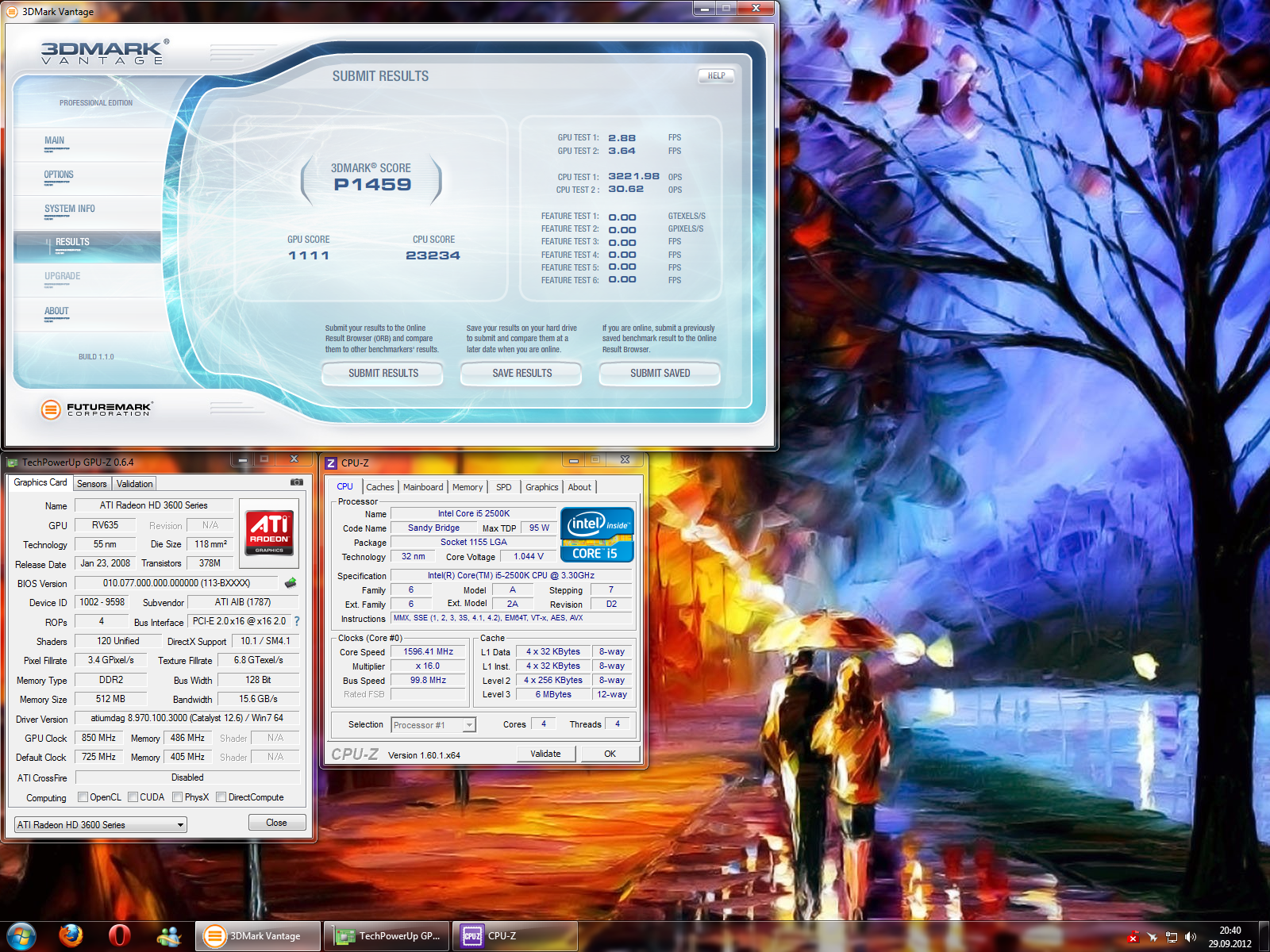Open the About tab in CPU-Z
1270x952 pixels.
[x=579, y=487]
